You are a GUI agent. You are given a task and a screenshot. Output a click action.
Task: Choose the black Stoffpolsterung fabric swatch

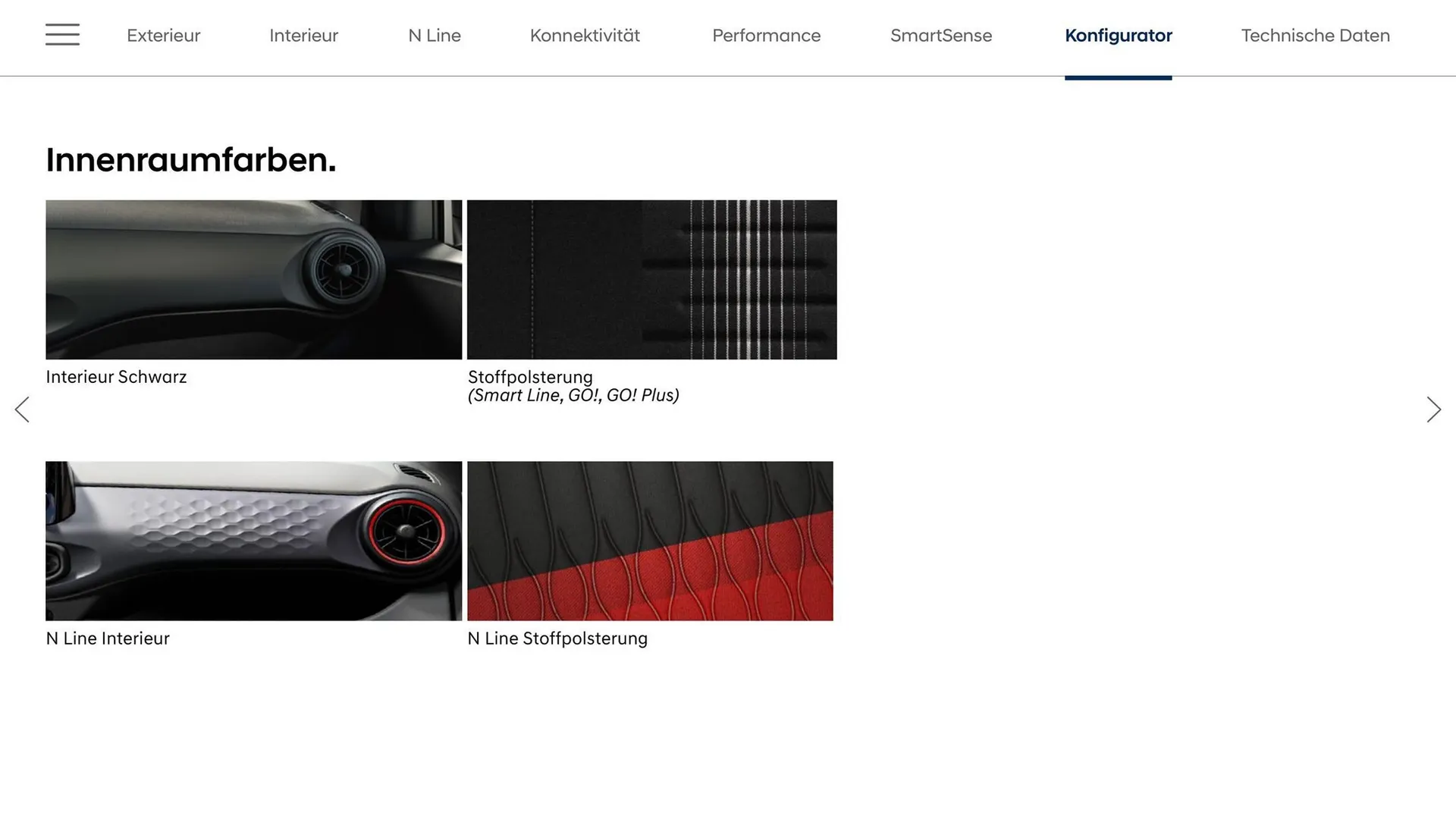click(x=651, y=280)
